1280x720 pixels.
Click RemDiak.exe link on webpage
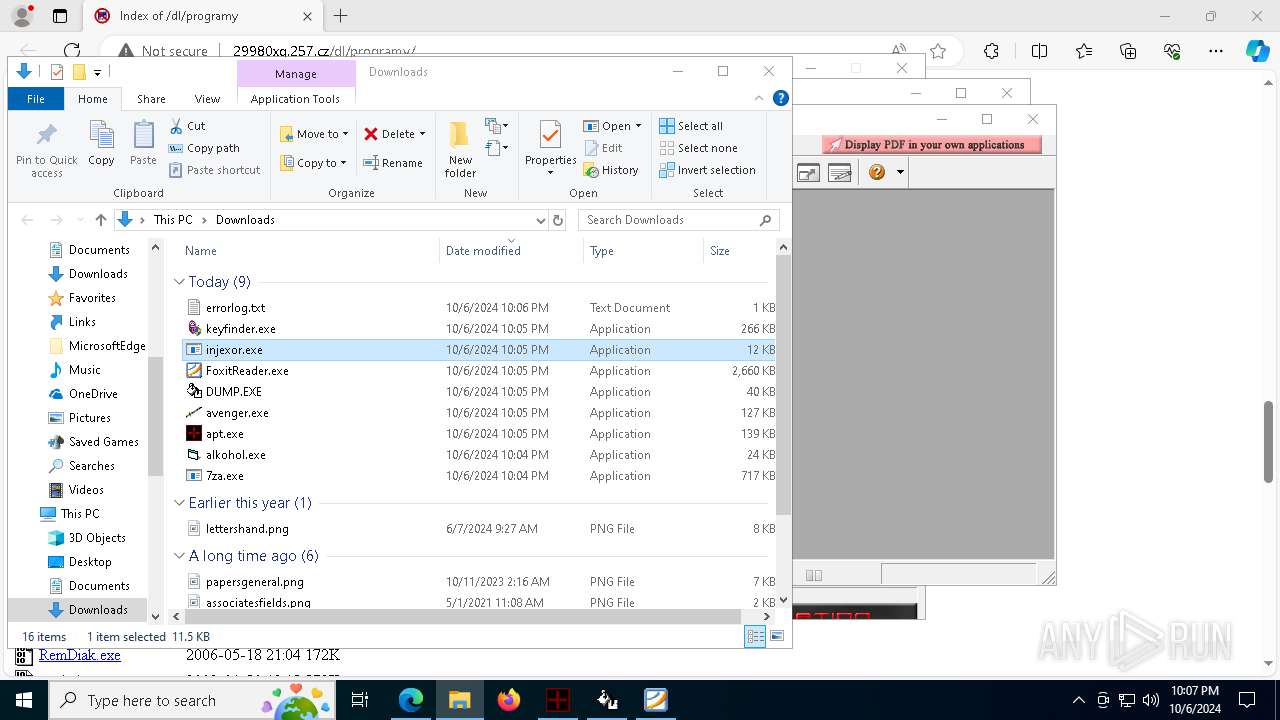(x=80, y=656)
